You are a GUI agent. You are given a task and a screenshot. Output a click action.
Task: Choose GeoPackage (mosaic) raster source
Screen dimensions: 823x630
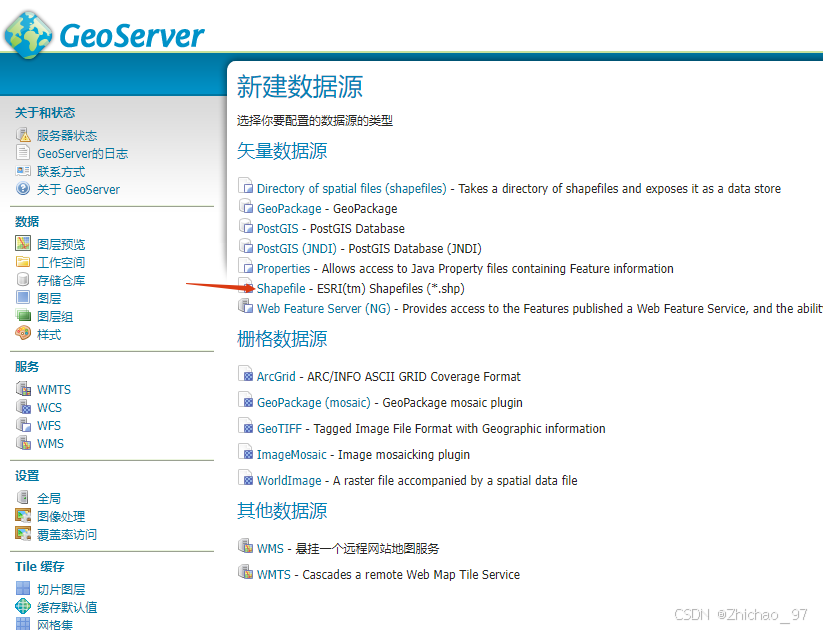(313, 402)
